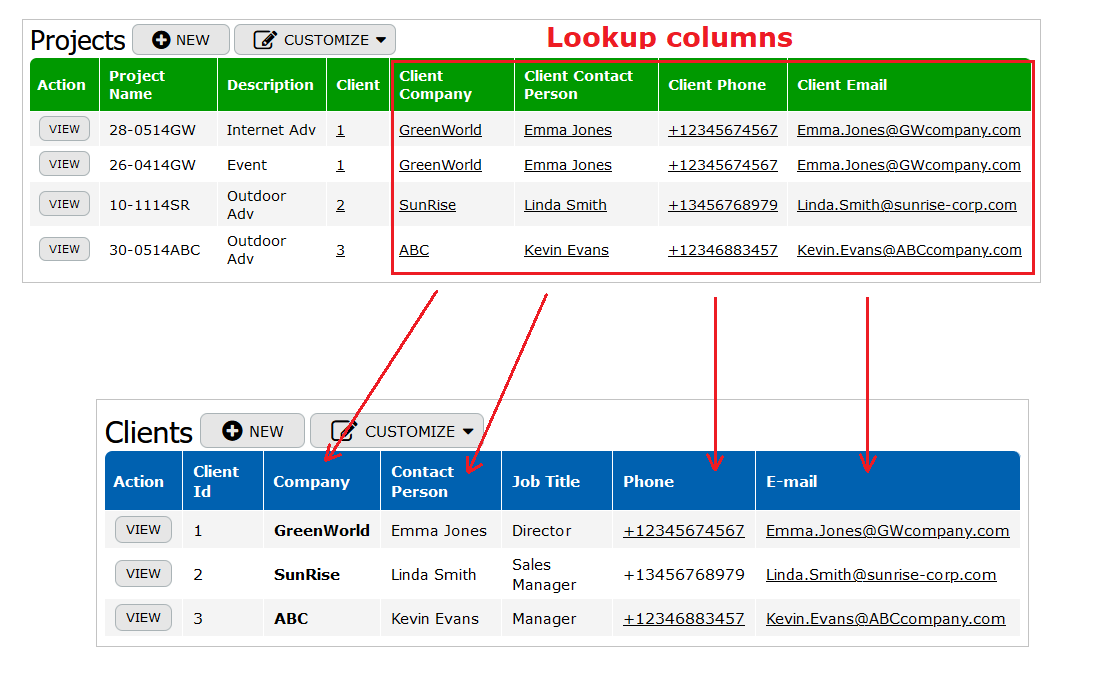Open GreenWorld company link in 28-0514GW row
The image size is (1103, 673).
coord(440,130)
